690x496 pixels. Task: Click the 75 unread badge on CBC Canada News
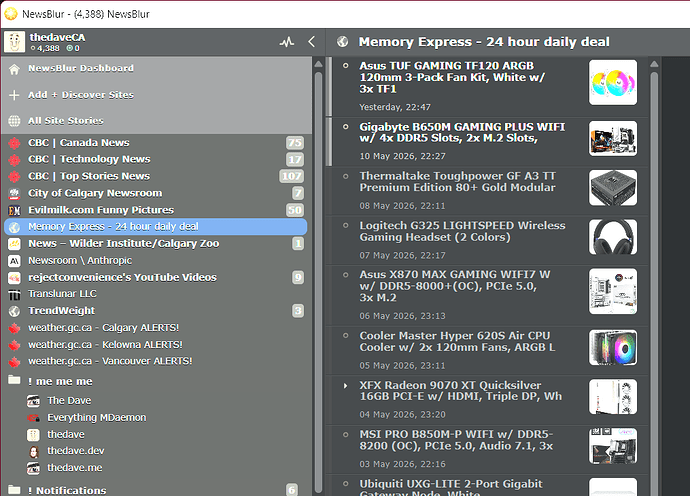(x=295, y=143)
